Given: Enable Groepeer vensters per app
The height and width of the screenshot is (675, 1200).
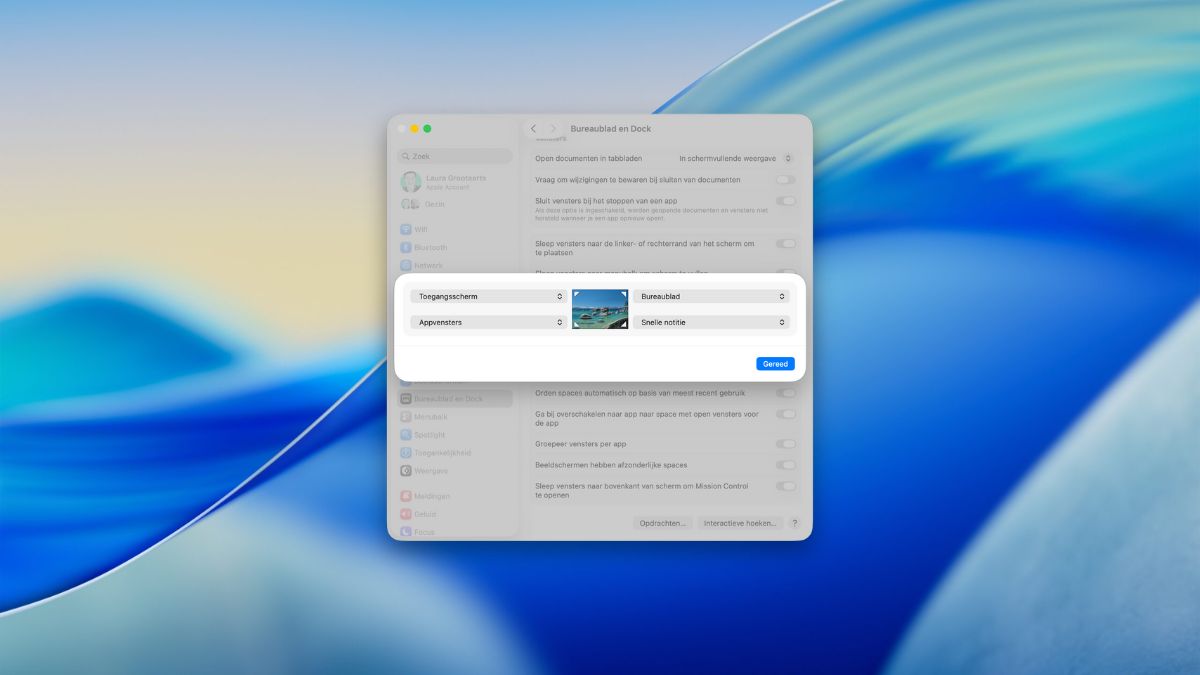Looking at the screenshot, I should tap(785, 444).
